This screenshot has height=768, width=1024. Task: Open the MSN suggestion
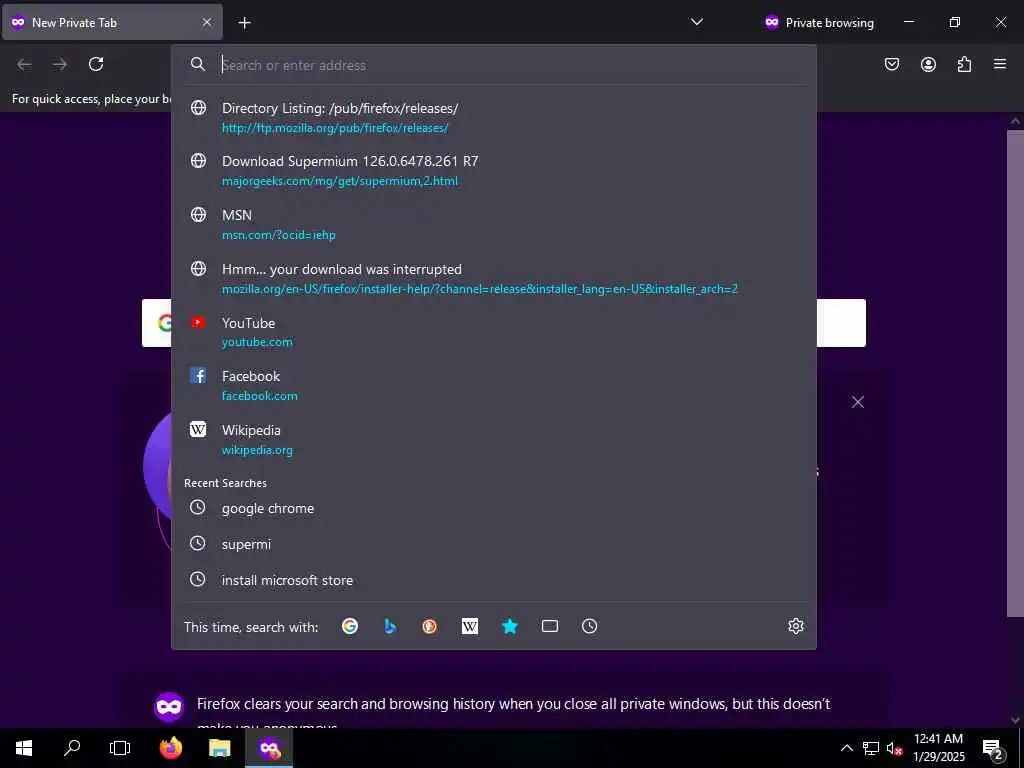pyautogui.click(x=494, y=225)
